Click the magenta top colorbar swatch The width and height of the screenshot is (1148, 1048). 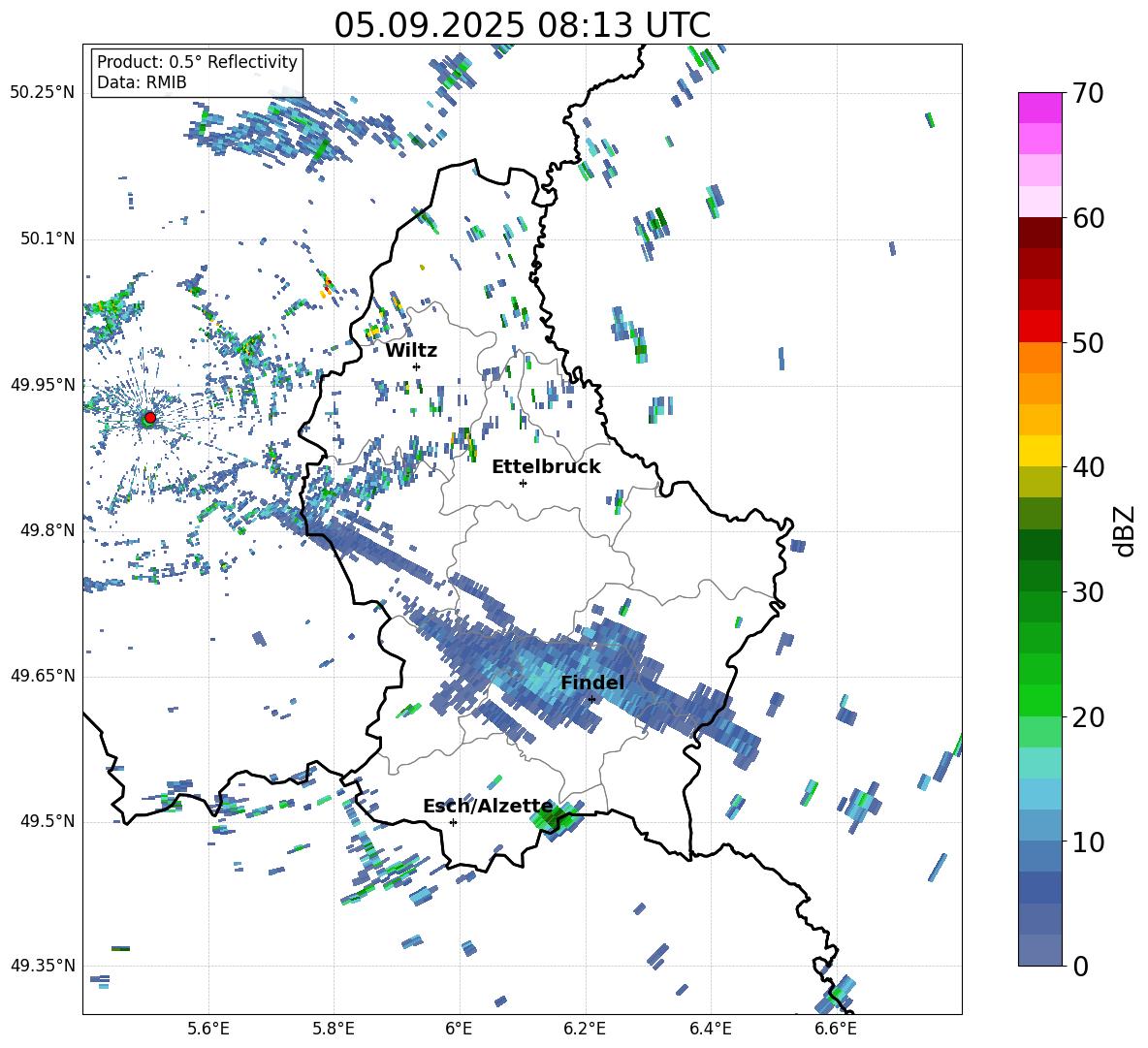(1040, 109)
